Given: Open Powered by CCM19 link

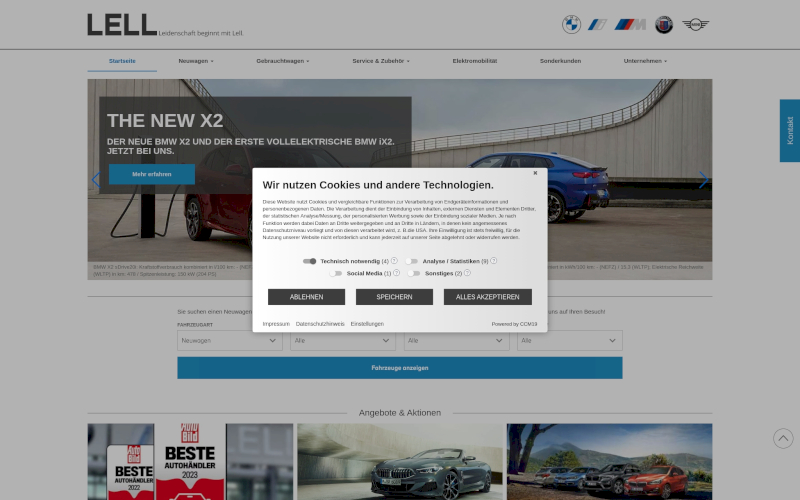Looking at the screenshot, I should tap(514, 324).
